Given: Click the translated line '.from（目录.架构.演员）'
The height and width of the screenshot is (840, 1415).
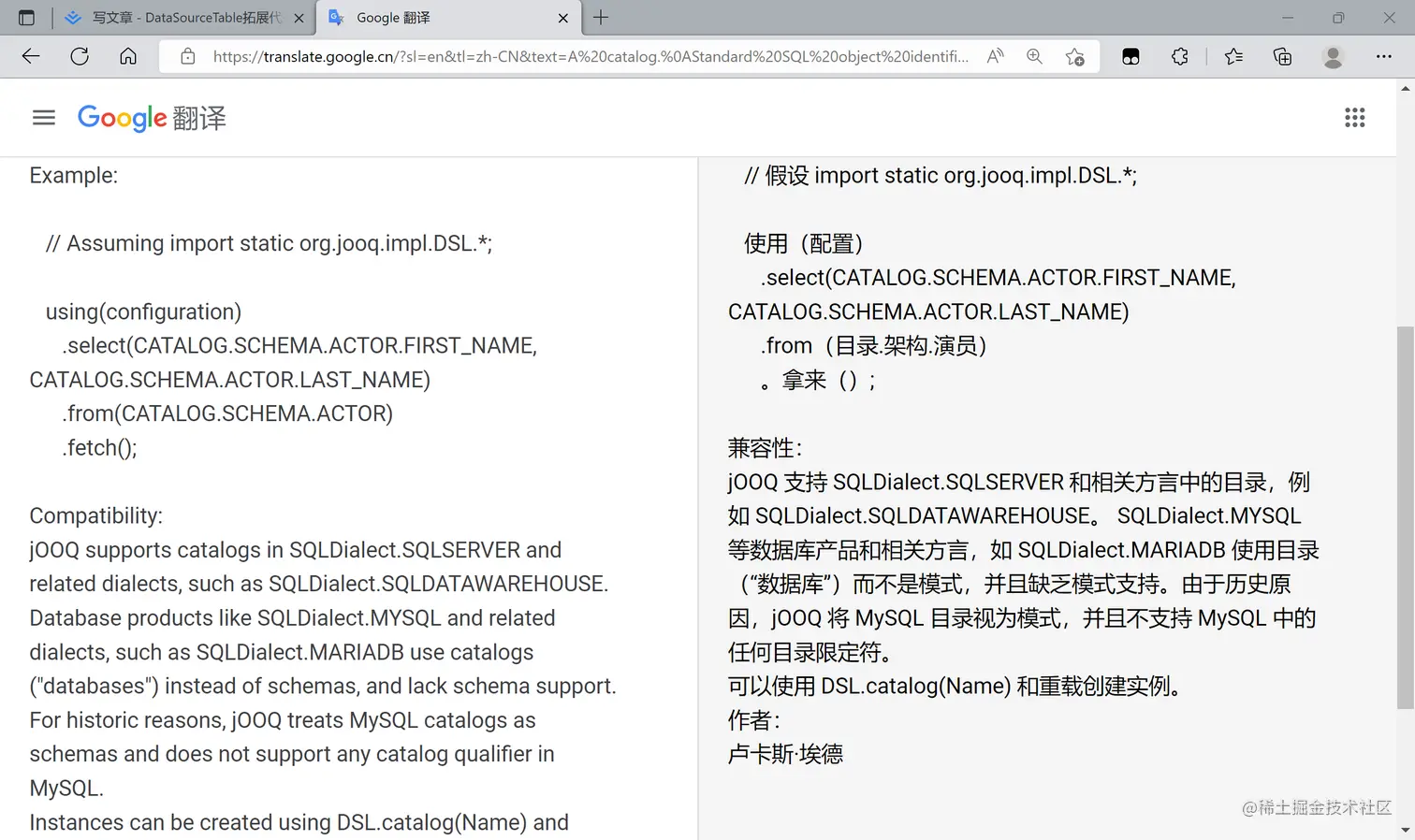Looking at the screenshot, I should coord(873,346).
